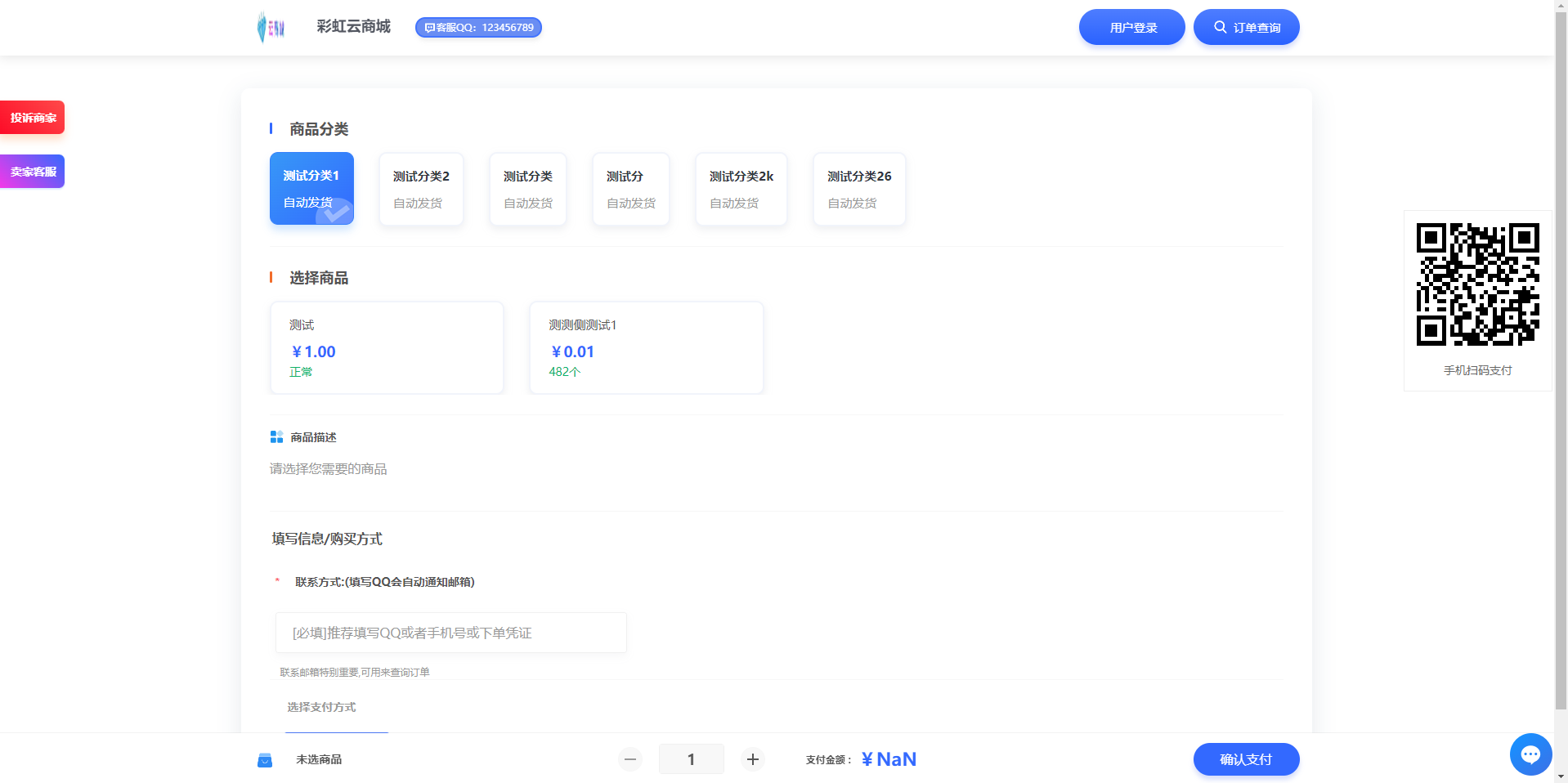Open the live chat bubble icon
Image resolution: width=1568 pixels, height=783 pixels.
tap(1530, 754)
